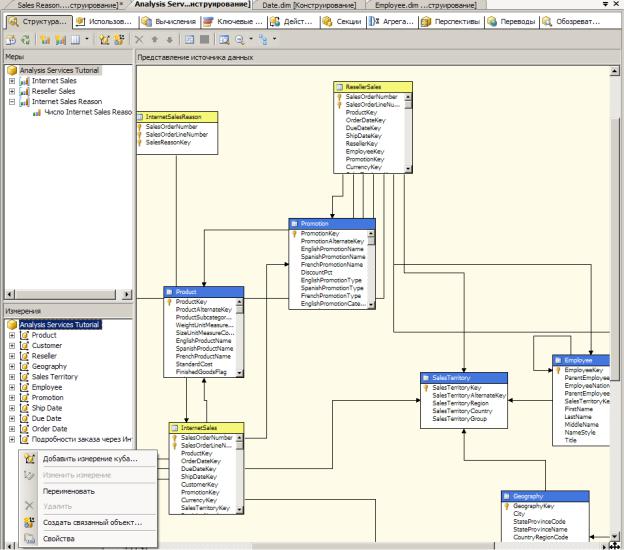Switch to the Вычисления tab

click(x=170, y=21)
